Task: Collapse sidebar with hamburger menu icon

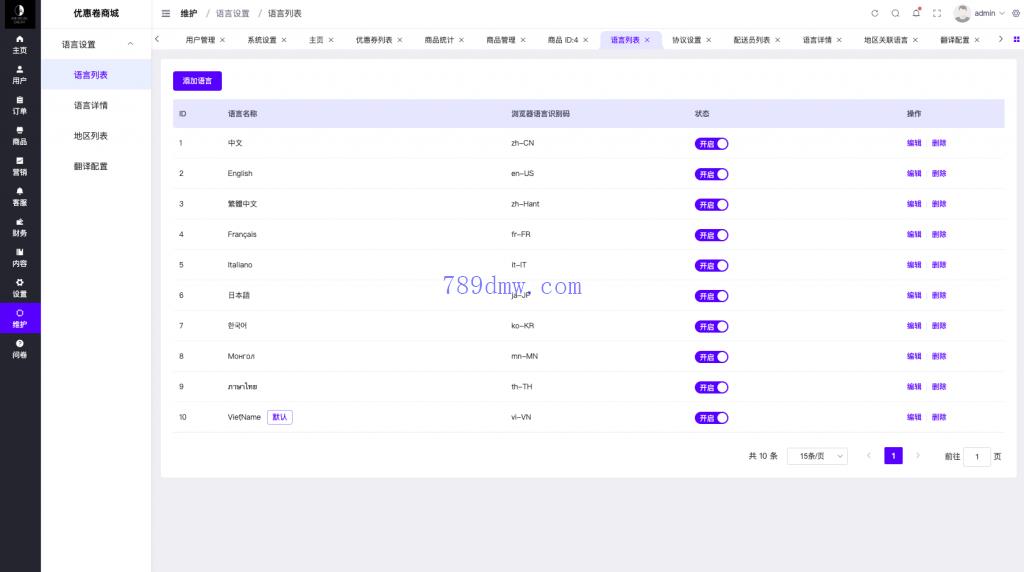Action: click(x=166, y=13)
